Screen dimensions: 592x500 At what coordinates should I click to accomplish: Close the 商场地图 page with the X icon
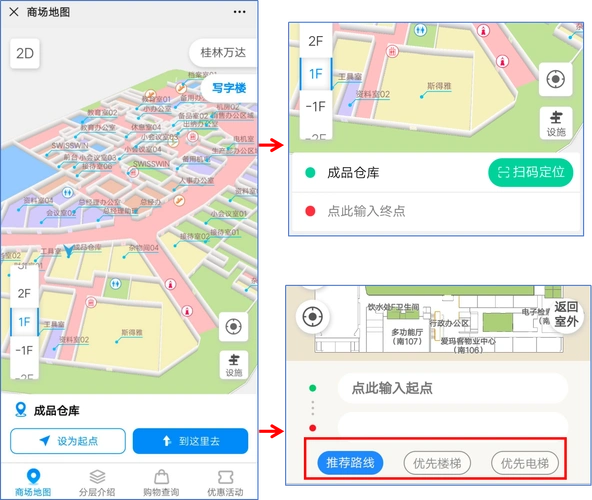[x=14, y=12]
